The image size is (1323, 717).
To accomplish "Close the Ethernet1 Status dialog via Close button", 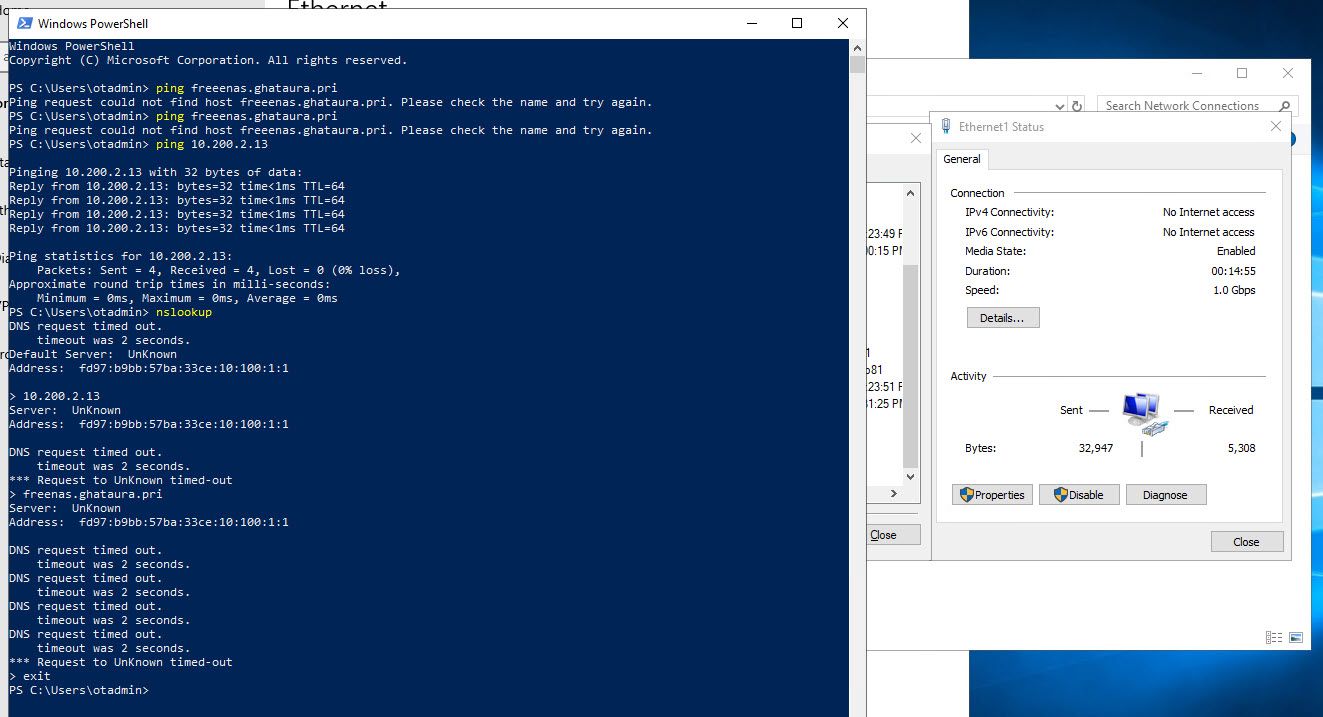I will tap(1247, 542).
